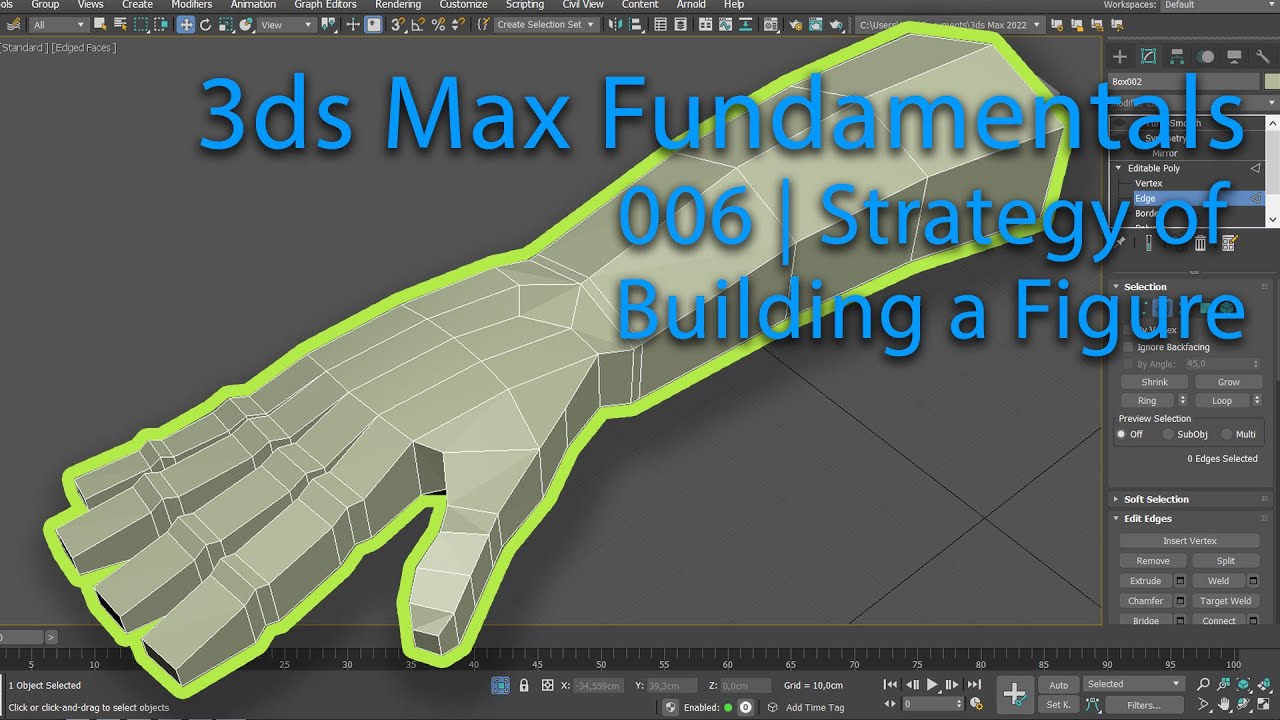Viewport: 1280px width, 720px height.
Task: Click object color swatch beside Box002
Action: point(1271,81)
